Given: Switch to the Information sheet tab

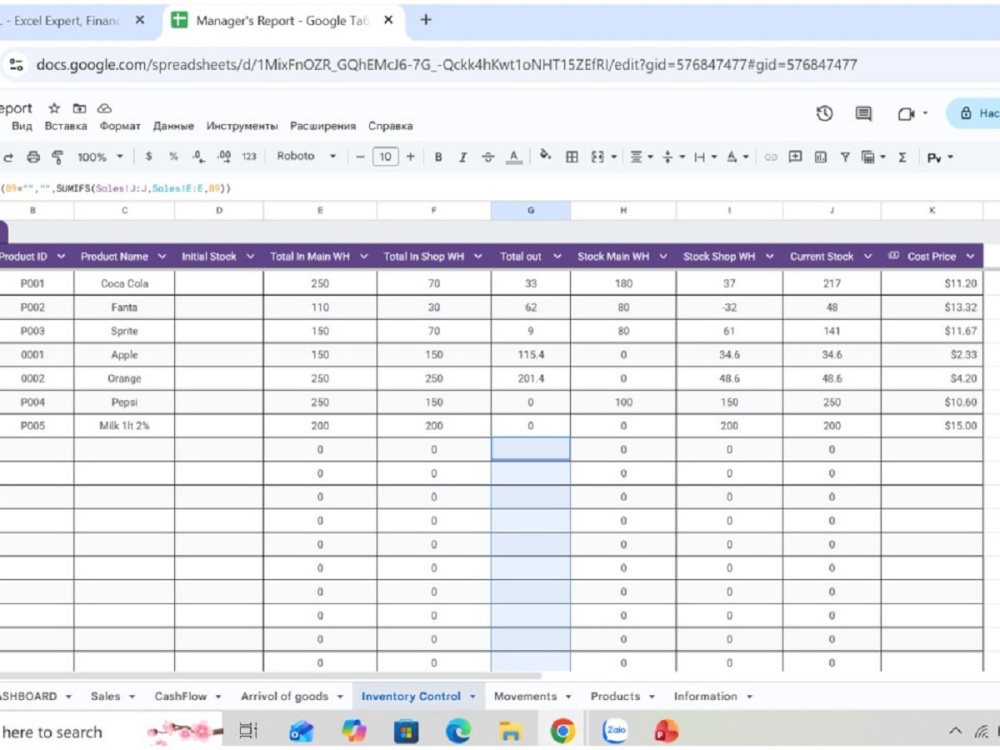Looking at the screenshot, I should click(705, 696).
